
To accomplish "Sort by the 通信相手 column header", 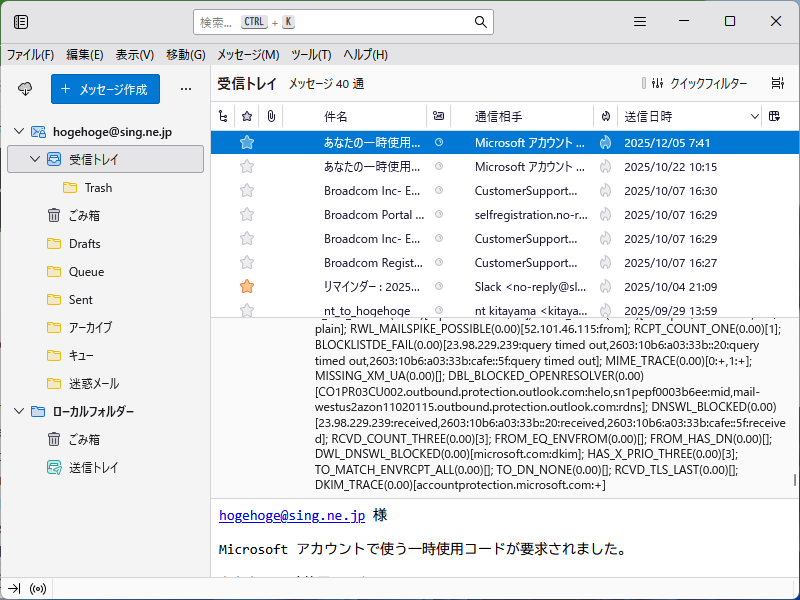I will coord(498,117).
